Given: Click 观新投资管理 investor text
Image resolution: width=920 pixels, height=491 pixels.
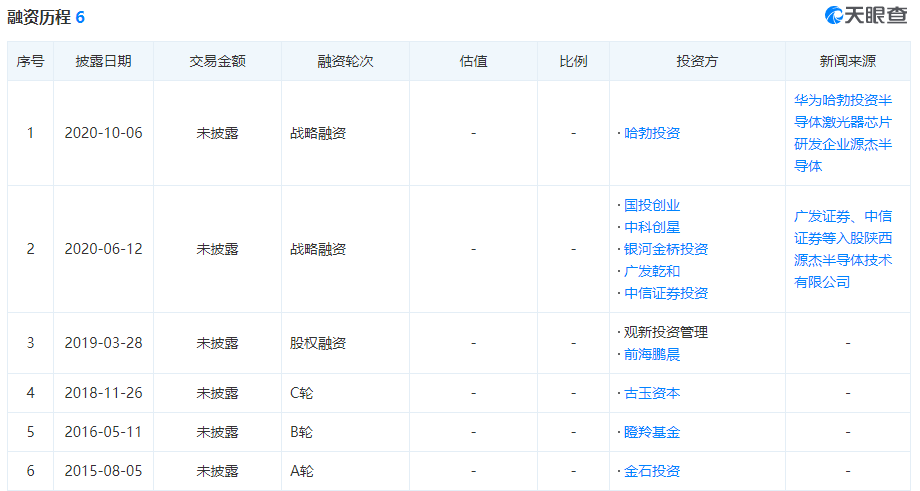Looking at the screenshot, I should [665, 332].
